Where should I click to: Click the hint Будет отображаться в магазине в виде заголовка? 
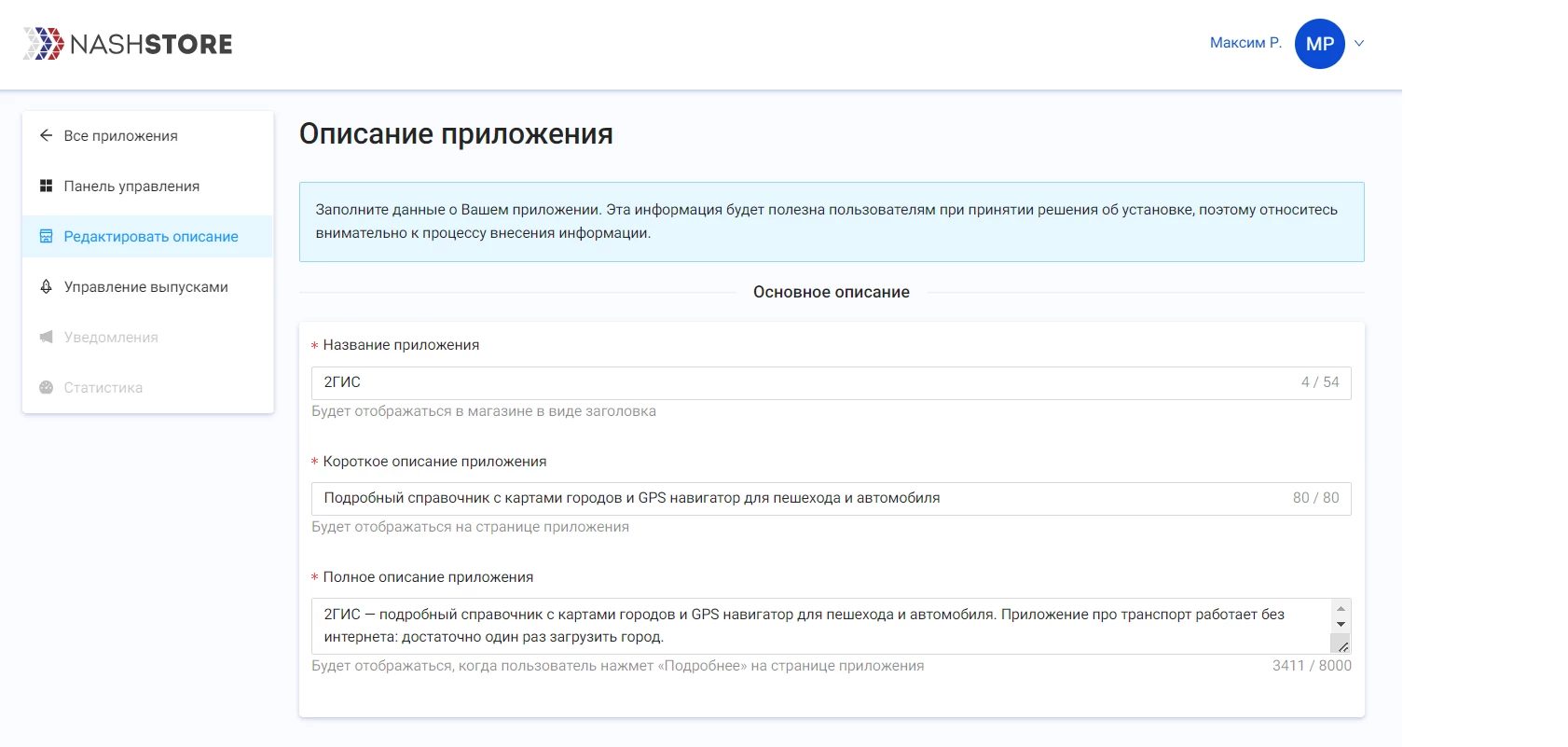point(484,411)
